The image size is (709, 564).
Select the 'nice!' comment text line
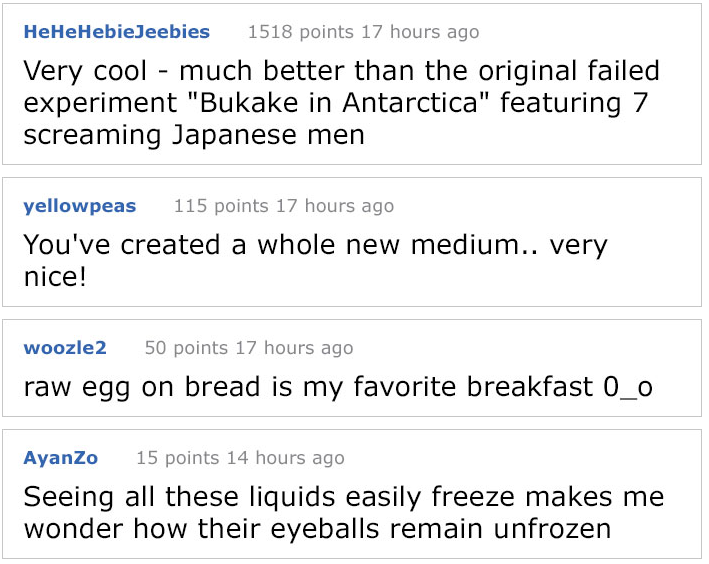55,276
